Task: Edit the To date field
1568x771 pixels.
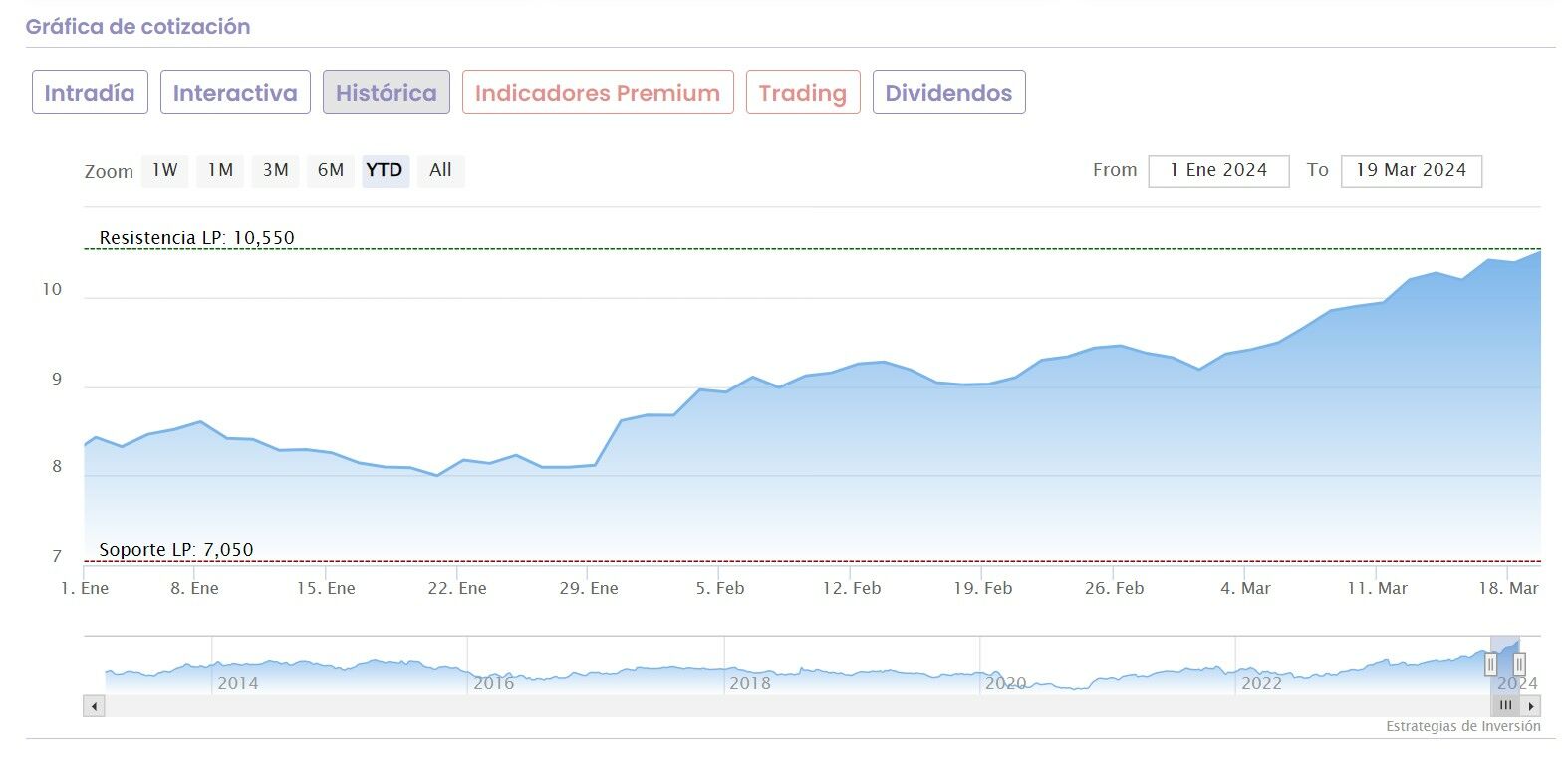Action: coord(1411,171)
